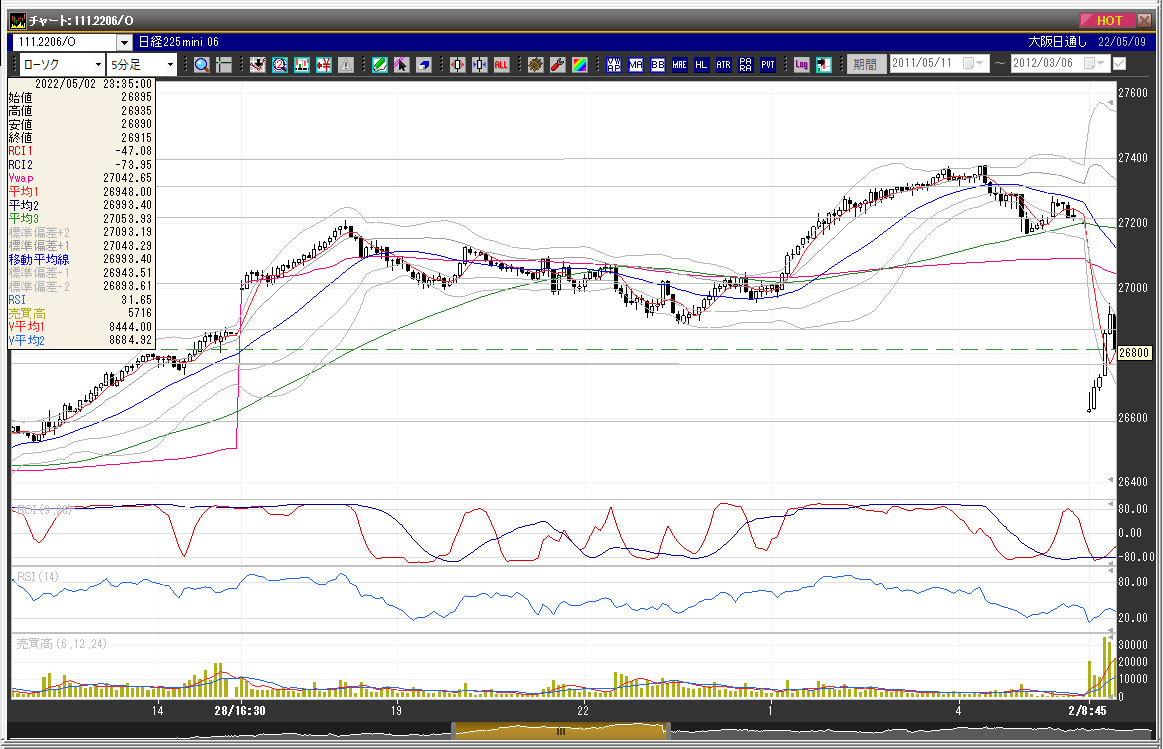Open the 5分足 timeframe dropdown
The height and width of the screenshot is (749, 1163).
click(x=170, y=65)
